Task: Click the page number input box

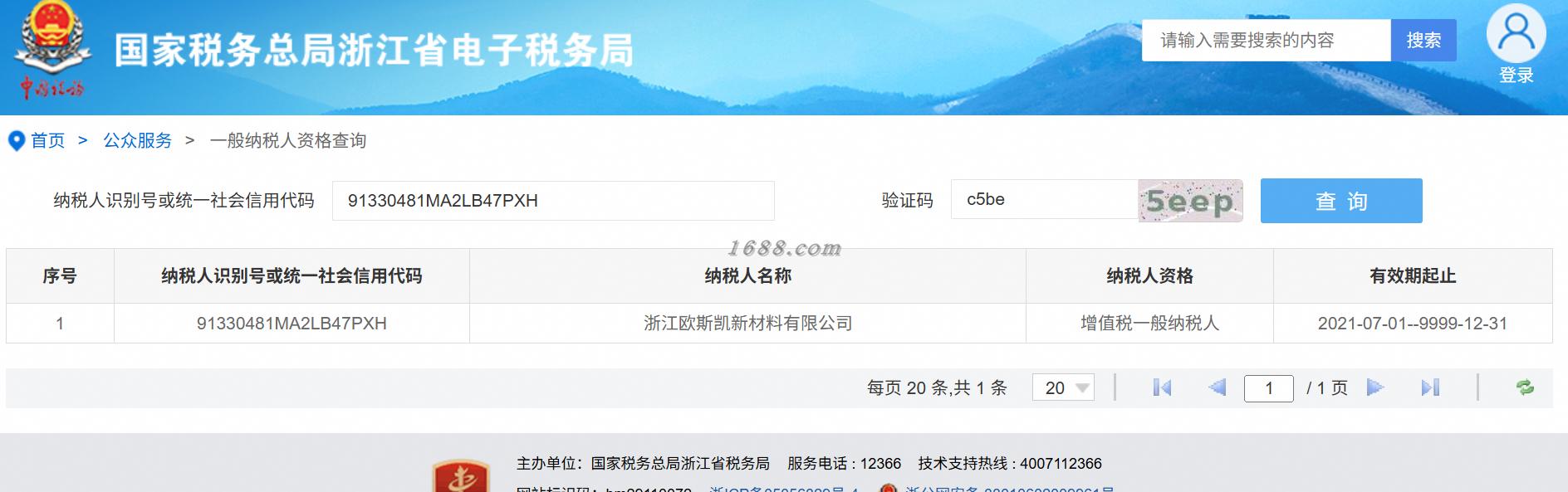Action: tap(1268, 388)
